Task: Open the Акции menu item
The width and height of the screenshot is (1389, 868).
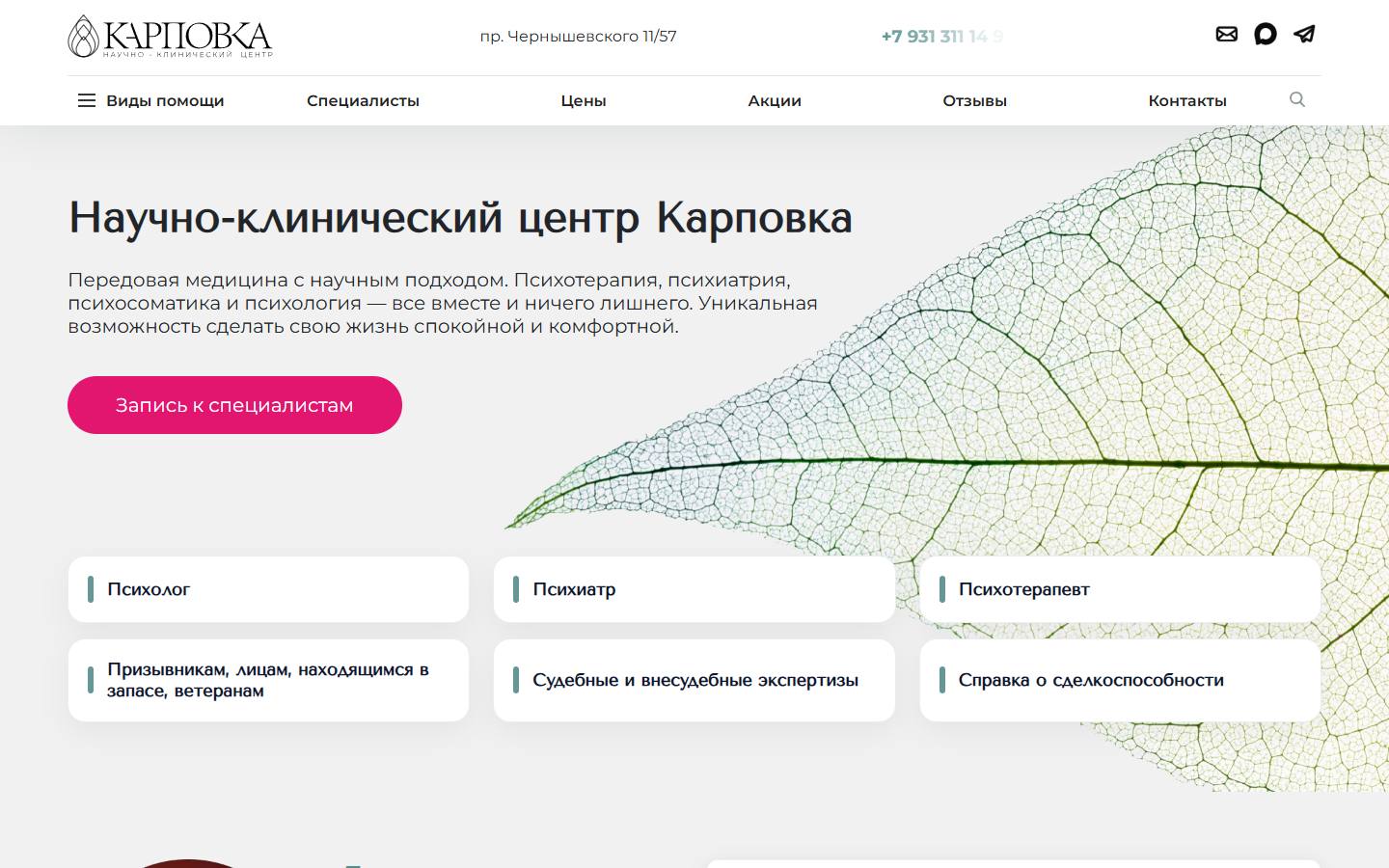Action: 775,100
